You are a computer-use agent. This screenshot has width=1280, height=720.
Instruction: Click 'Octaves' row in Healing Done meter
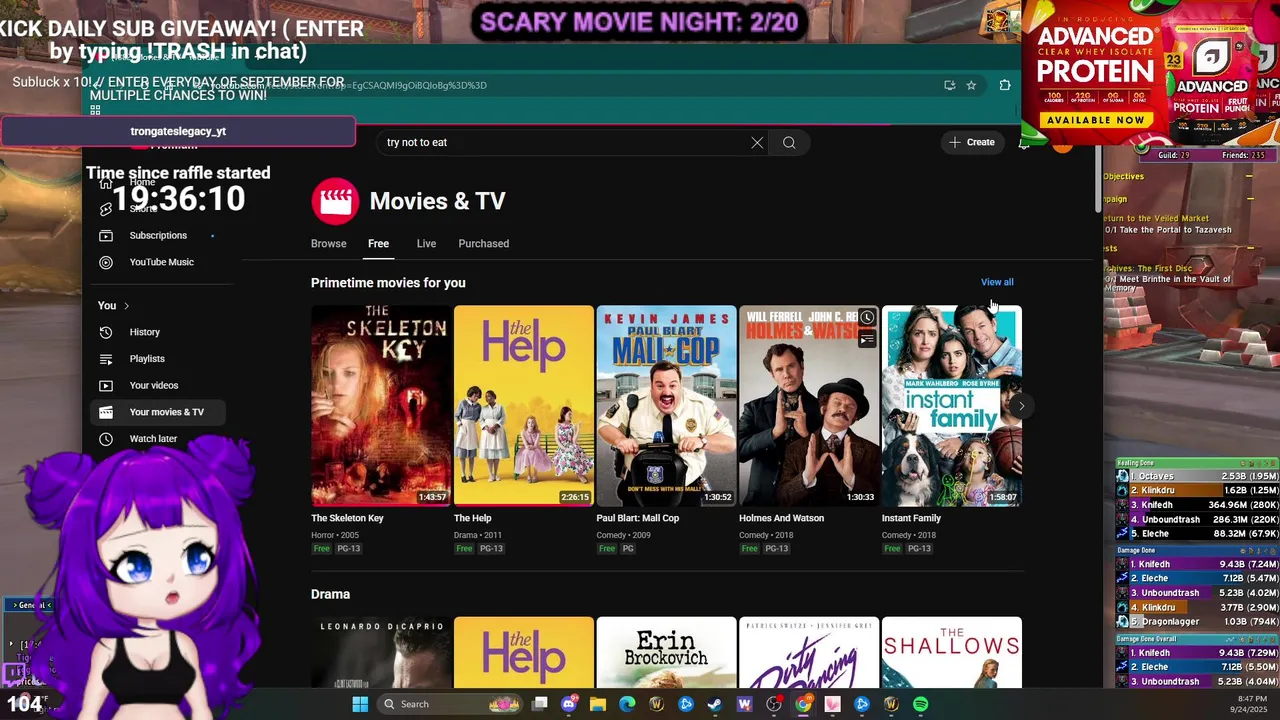pos(1198,477)
